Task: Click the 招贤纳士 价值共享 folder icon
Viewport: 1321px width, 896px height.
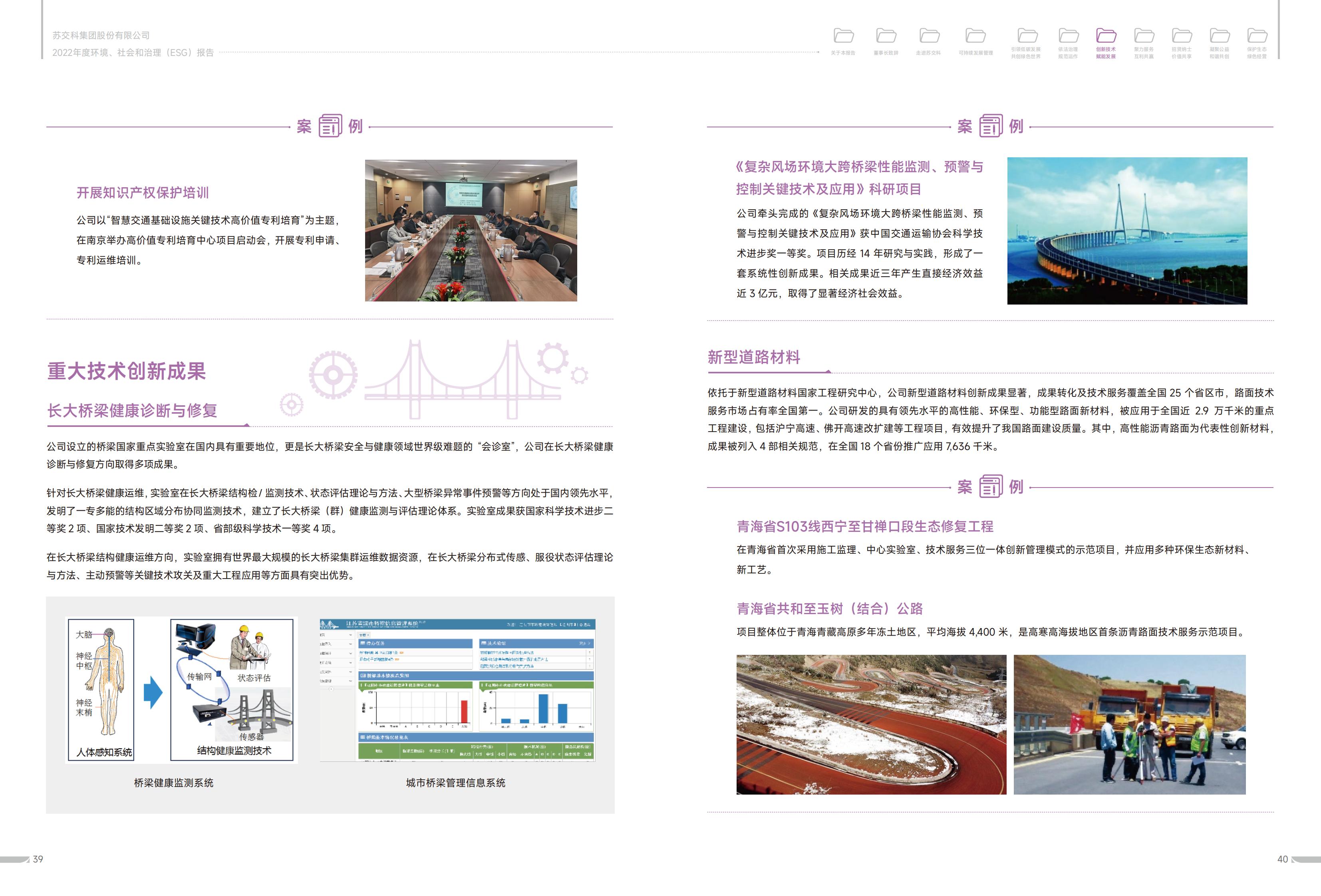Action: [x=1182, y=36]
